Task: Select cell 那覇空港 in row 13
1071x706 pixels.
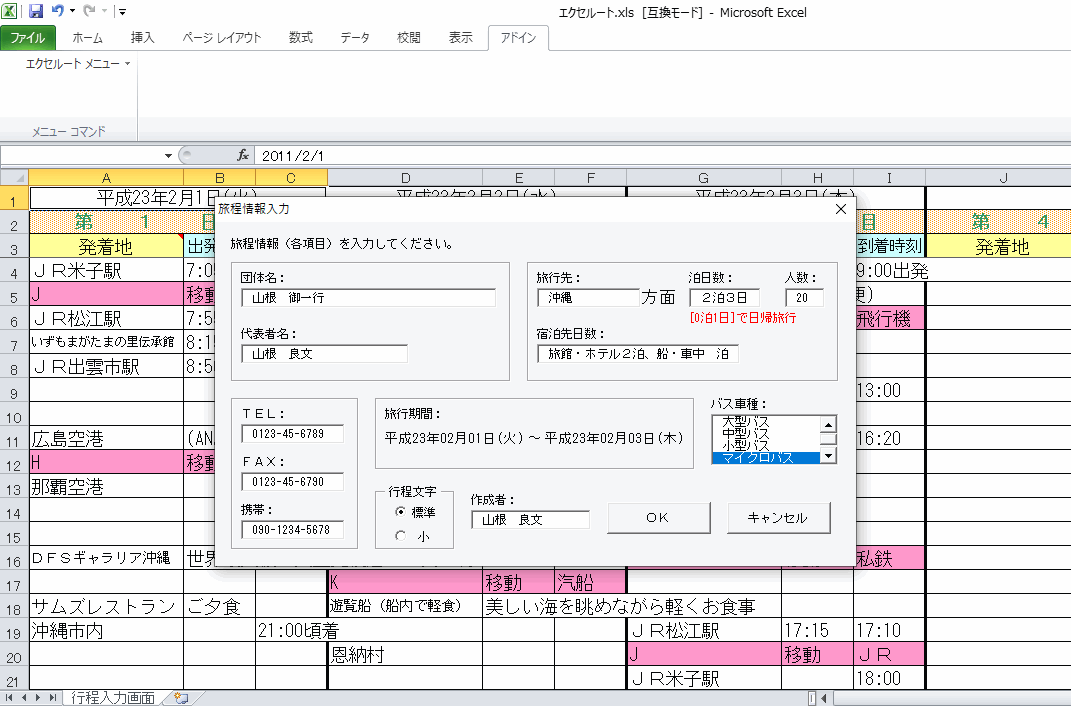Action: [x=106, y=486]
